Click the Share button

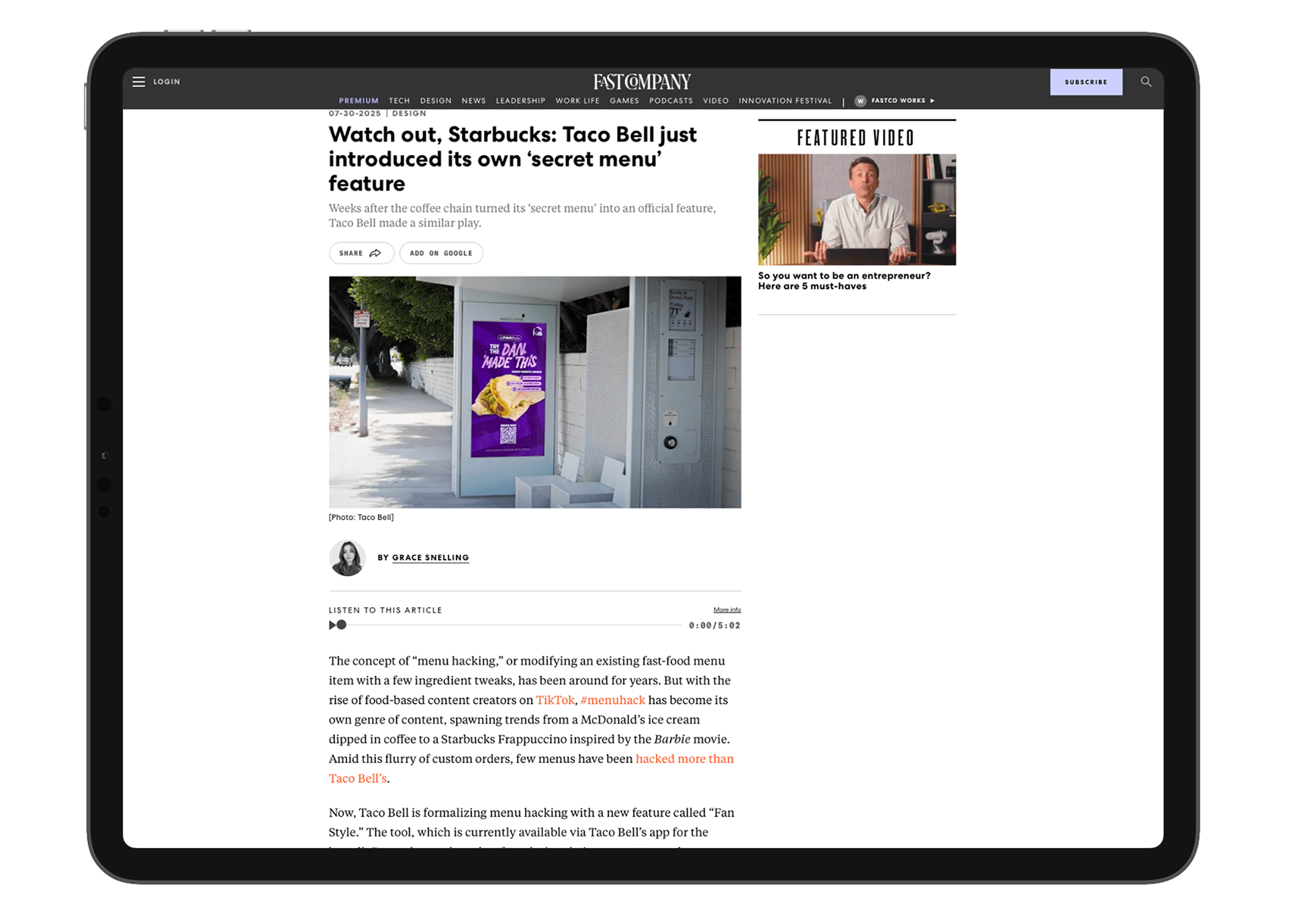pos(361,253)
